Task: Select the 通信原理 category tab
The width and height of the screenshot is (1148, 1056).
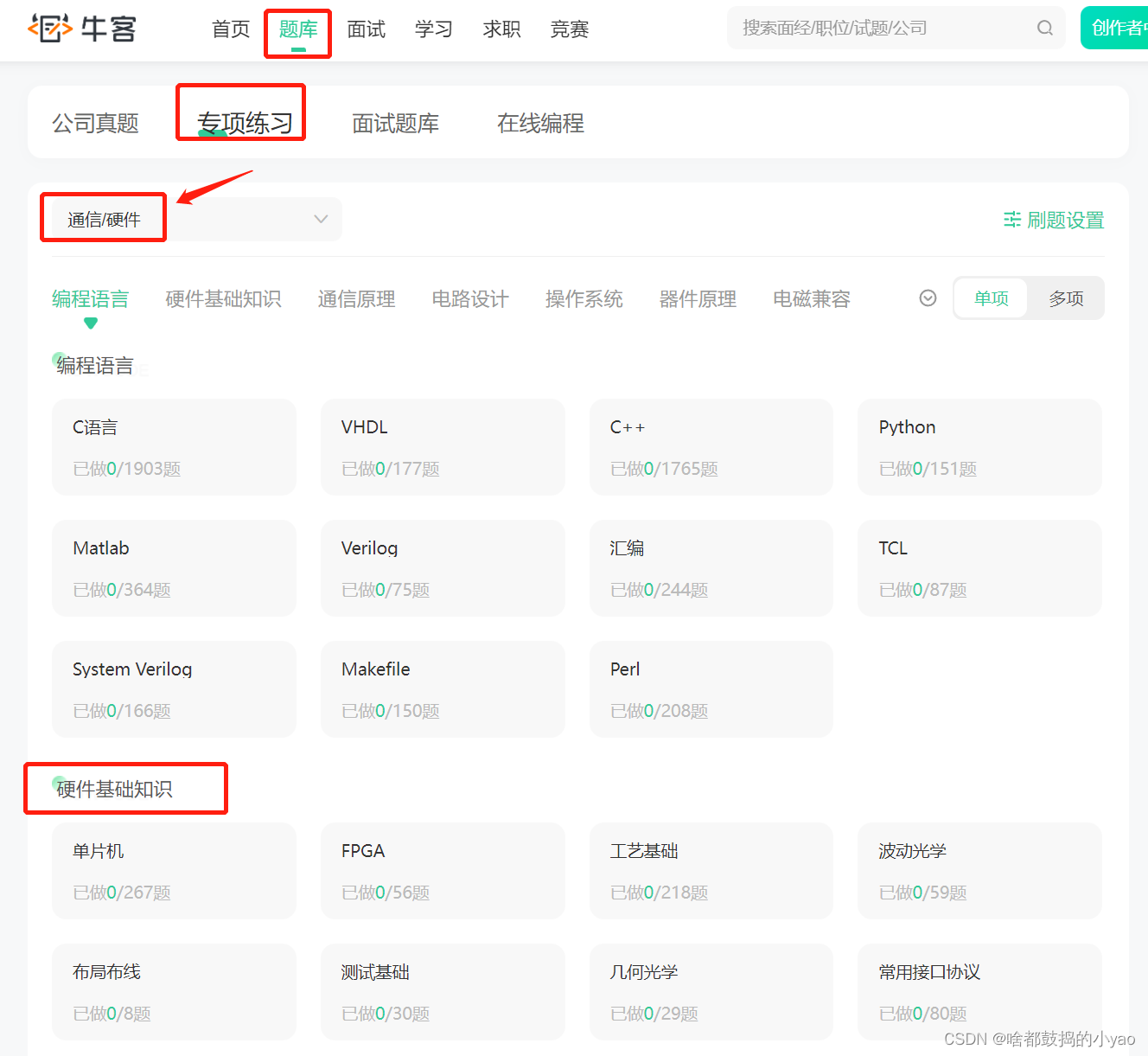Action: (x=356, y=299)
